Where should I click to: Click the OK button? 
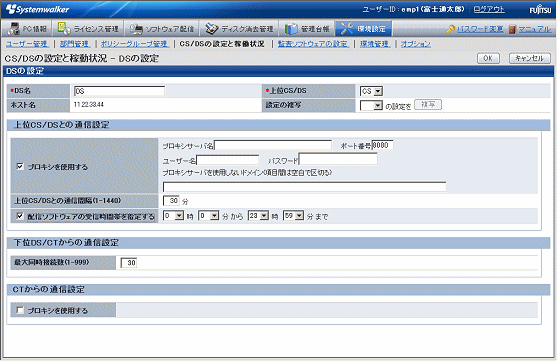pyautogui.click(x=488, y=58)
